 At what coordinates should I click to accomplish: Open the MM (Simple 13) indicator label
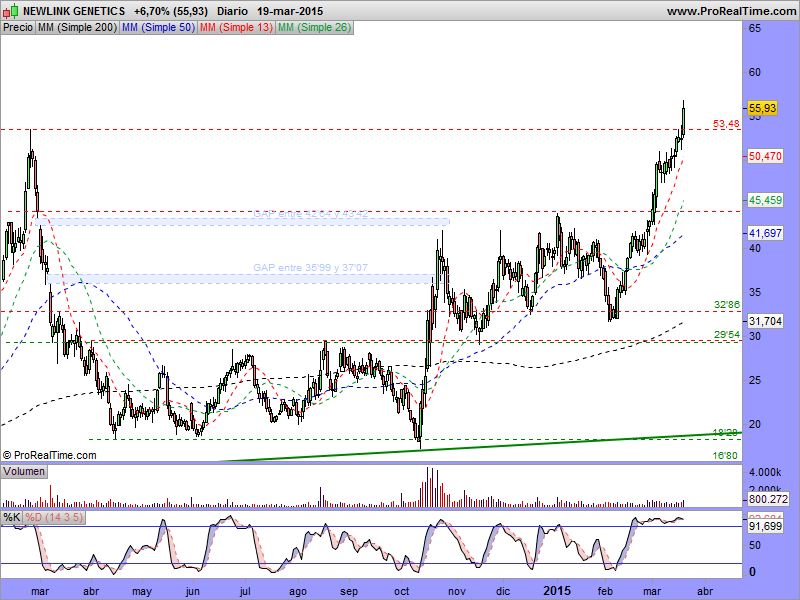(x=236, y=28)
